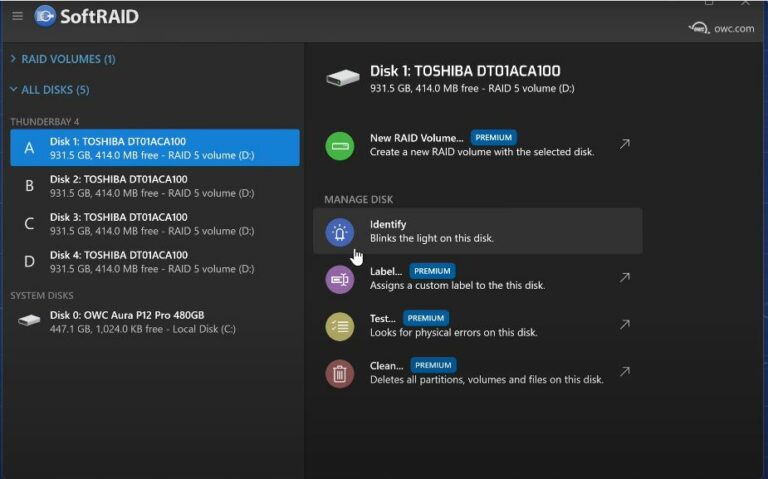Click the purple Label icon

[340, 279]
